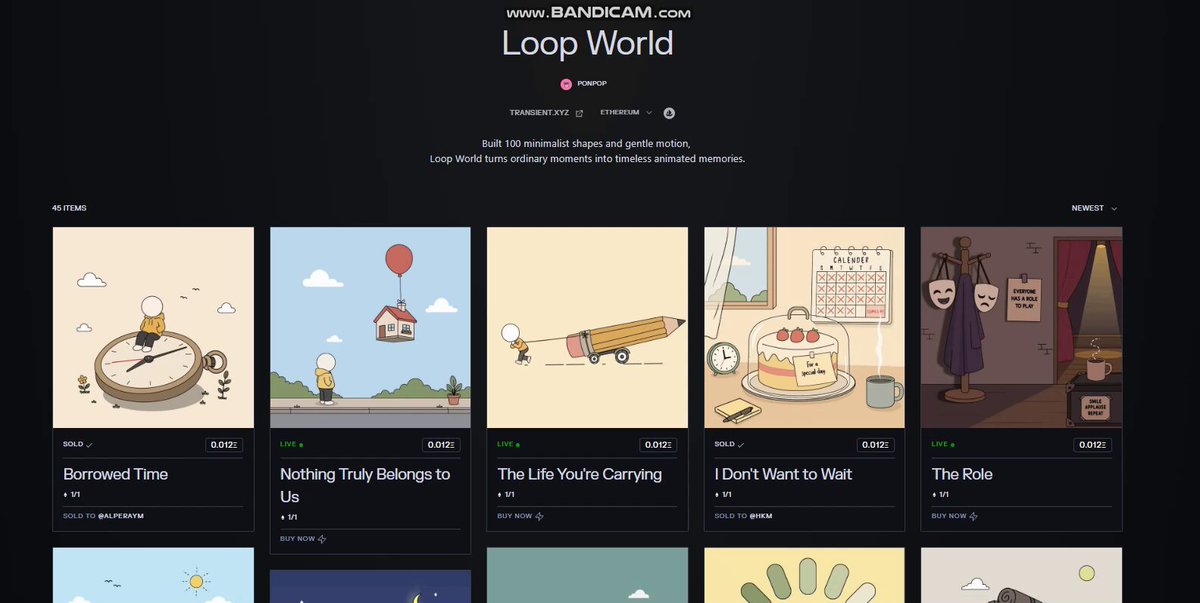Click the 0.012 price on I Don't Want to Wait
Screen dimensions: 1200x603
(x=876, y=445)
